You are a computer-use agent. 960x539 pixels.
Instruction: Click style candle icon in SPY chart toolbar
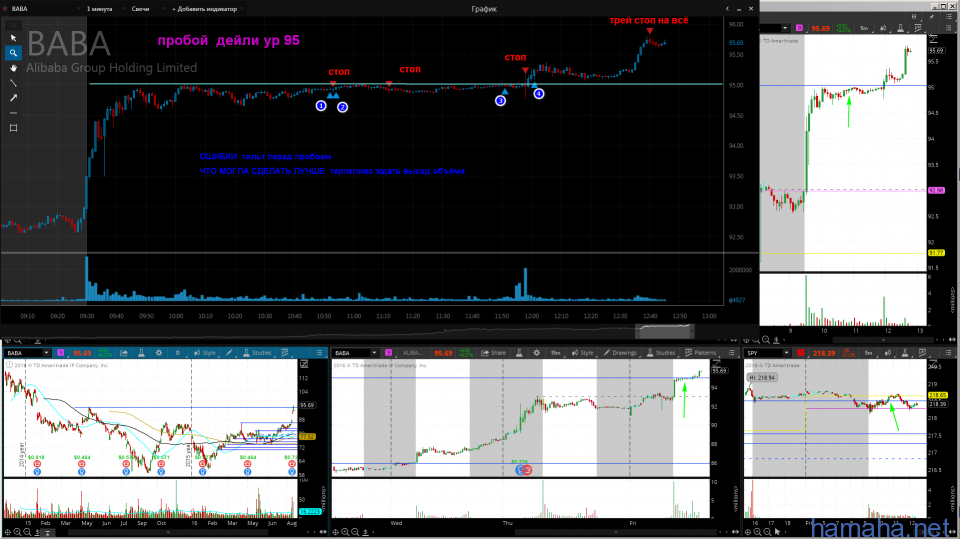888,353
